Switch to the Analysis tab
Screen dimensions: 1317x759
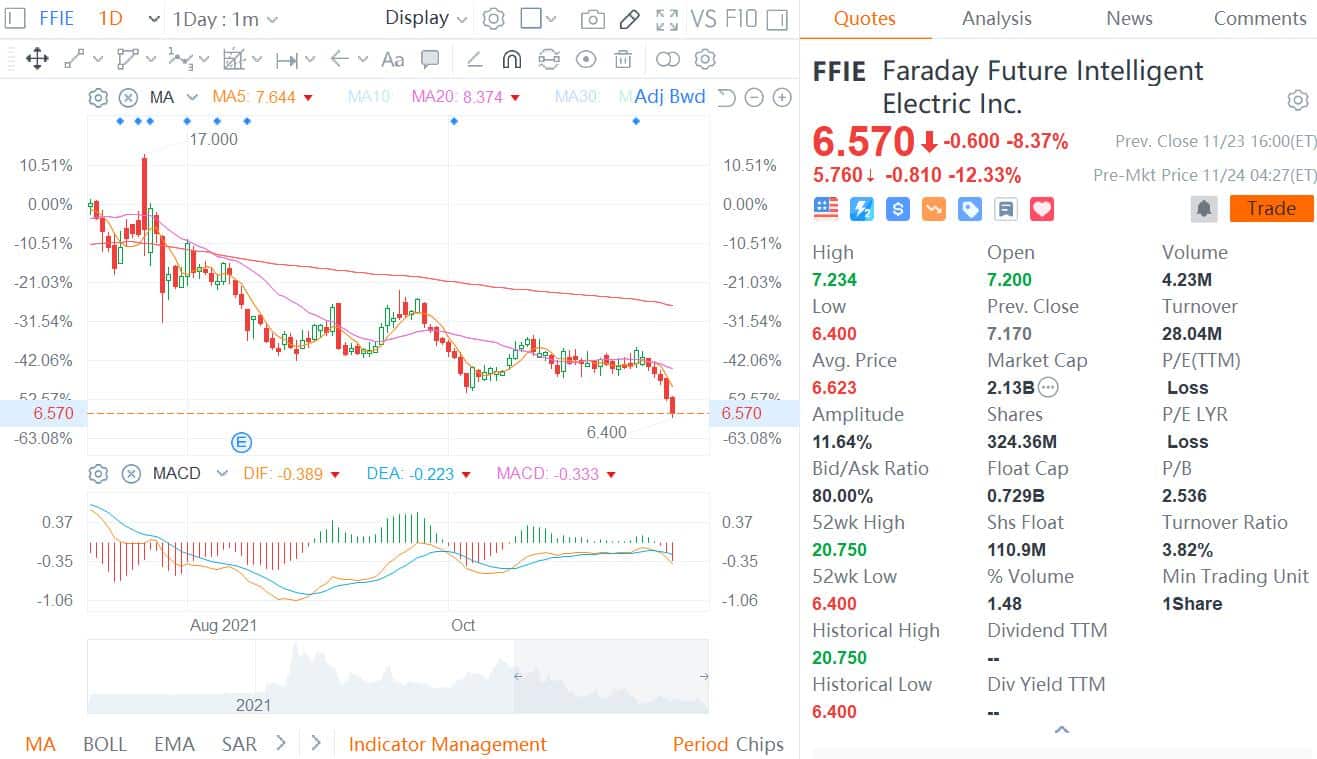tap(996, 18)
